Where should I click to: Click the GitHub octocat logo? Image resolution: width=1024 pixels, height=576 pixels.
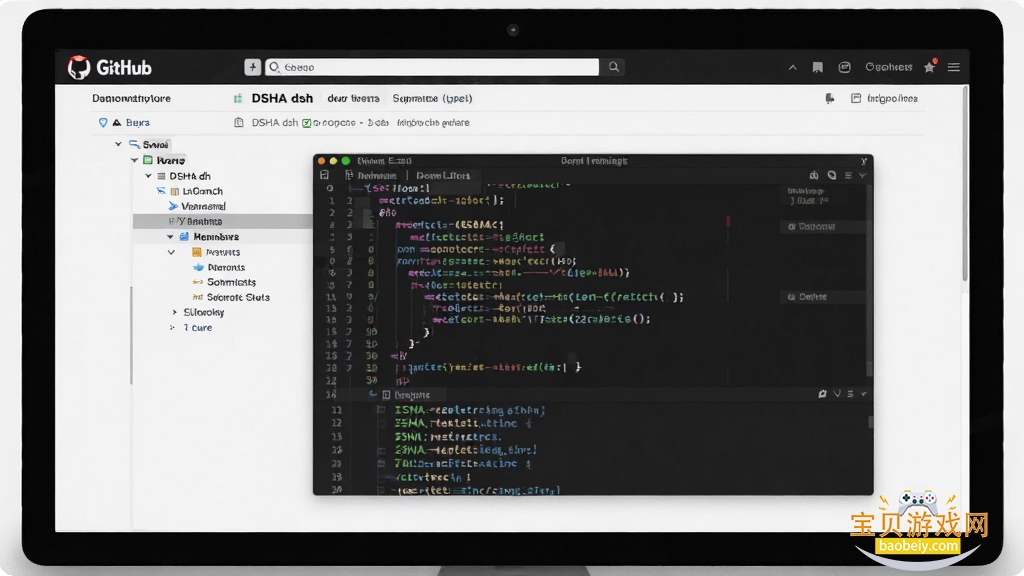(x=79, y=67)
